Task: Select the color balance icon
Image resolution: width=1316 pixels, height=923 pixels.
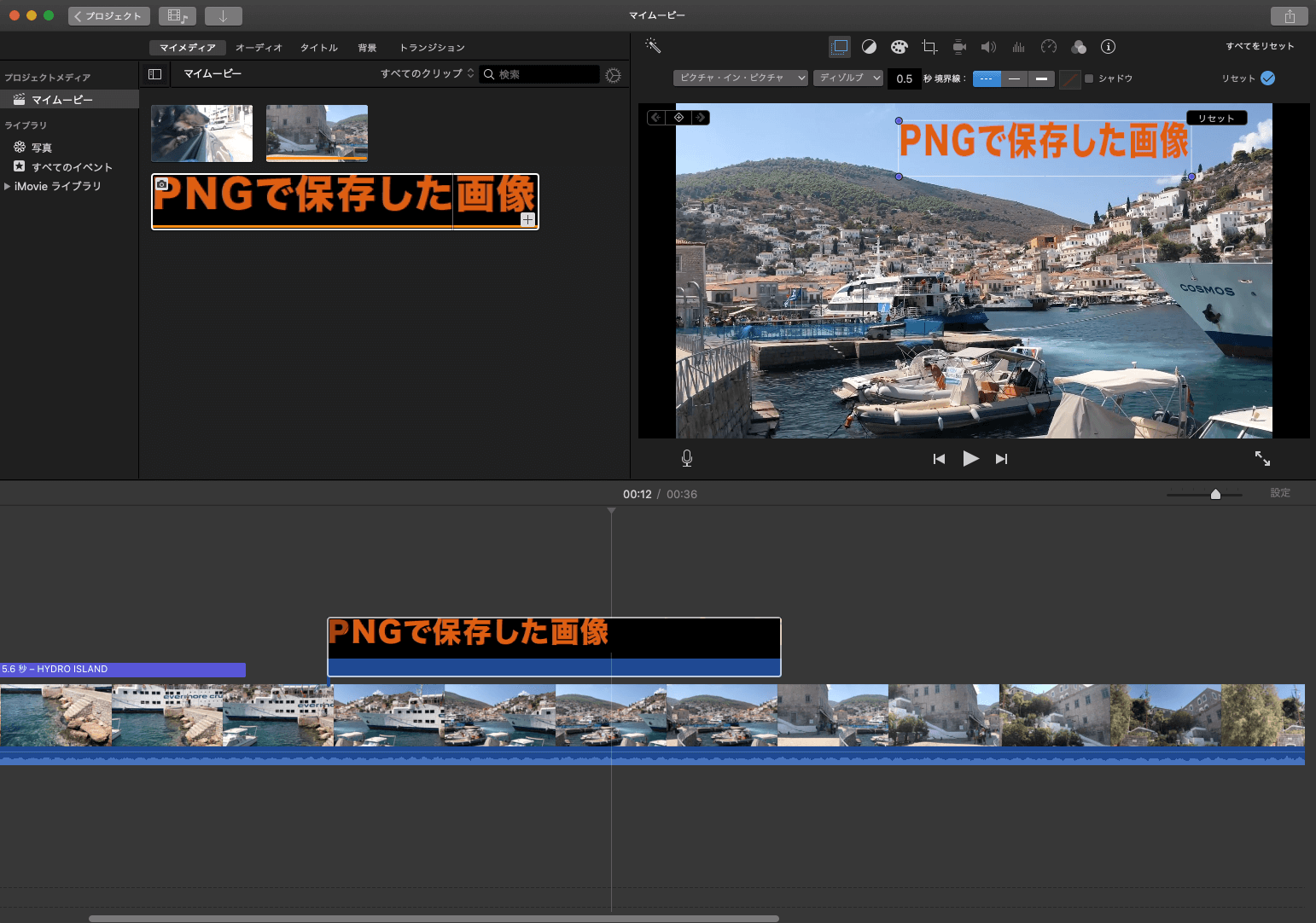Action: tap(869, 47)
